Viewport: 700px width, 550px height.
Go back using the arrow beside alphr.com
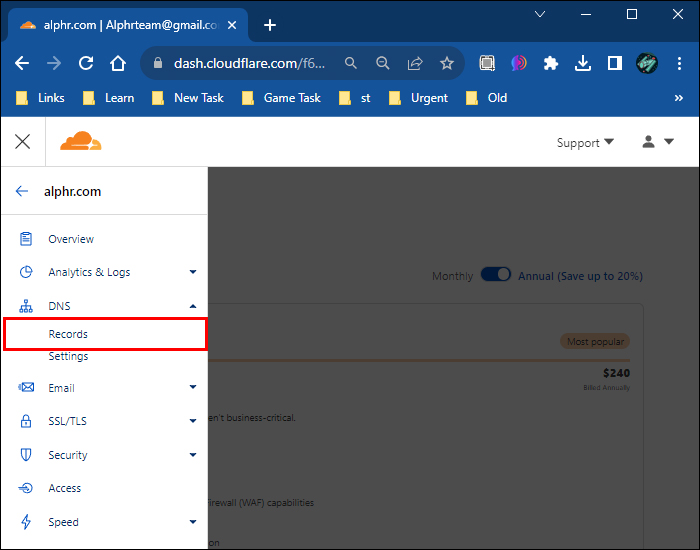click(x=21, y=192)
